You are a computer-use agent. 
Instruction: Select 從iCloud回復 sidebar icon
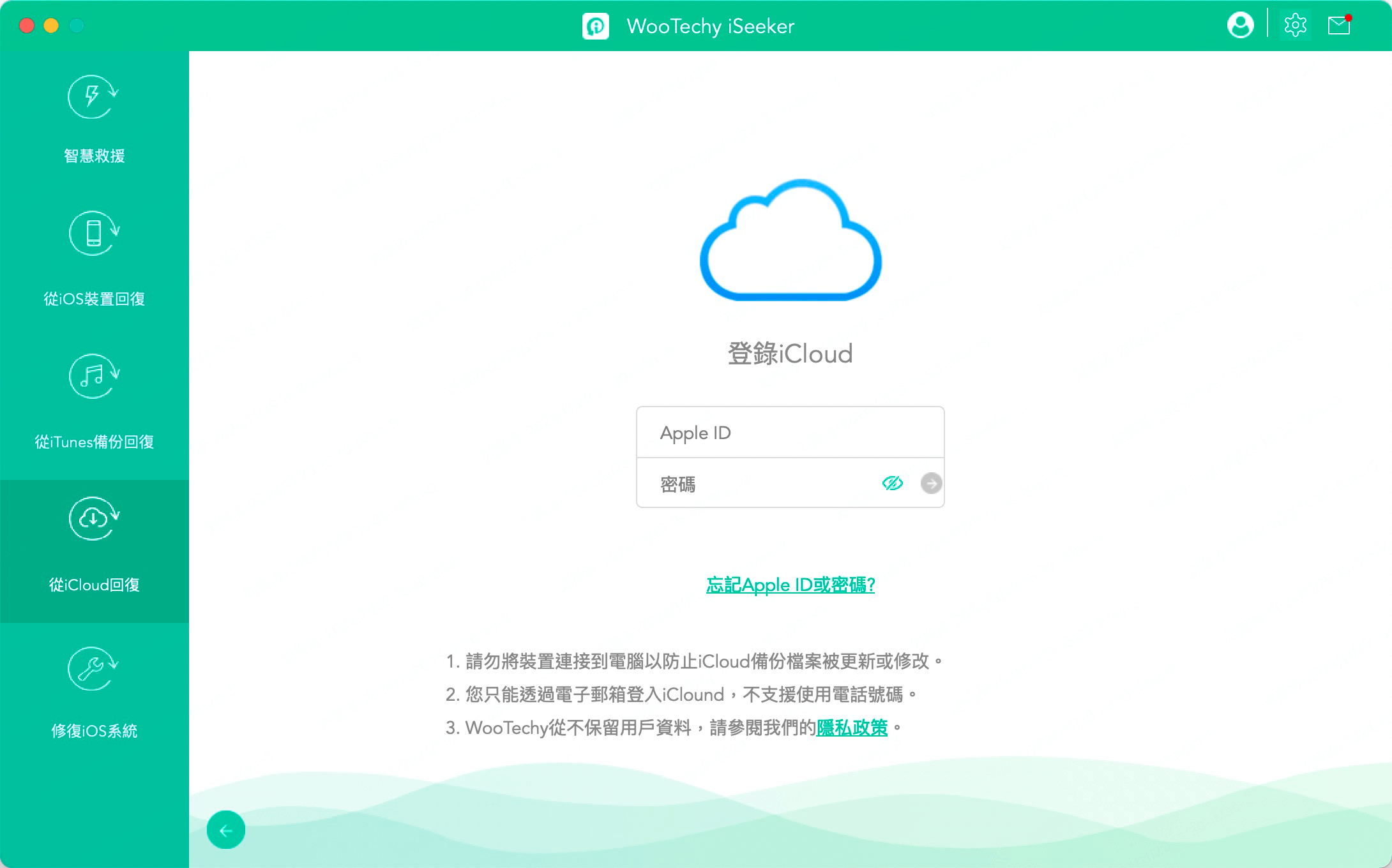pyautogui.click(x=94, y=521)
